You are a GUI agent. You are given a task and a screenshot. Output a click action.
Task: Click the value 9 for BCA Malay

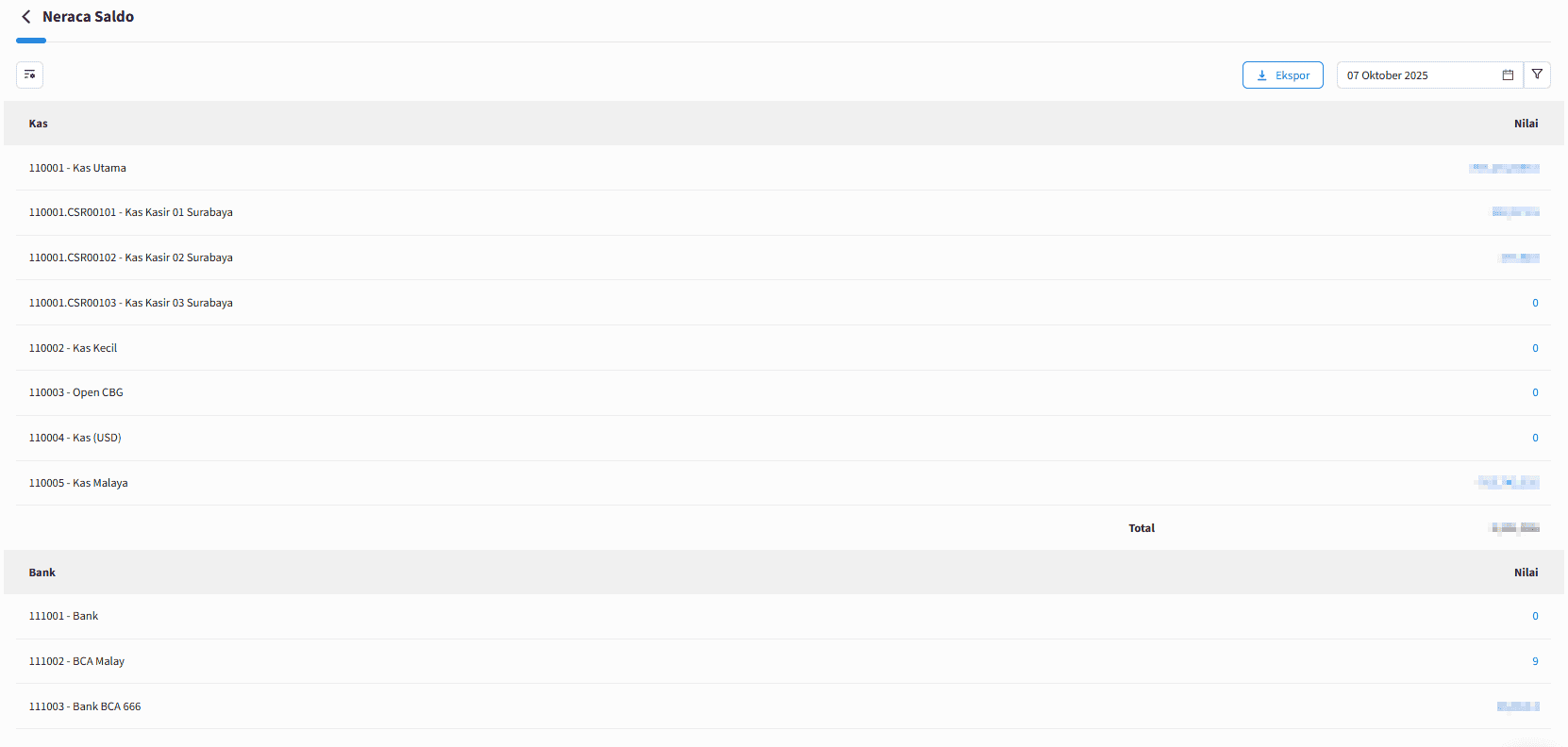pyautogui.click(x=1535, y=661)
